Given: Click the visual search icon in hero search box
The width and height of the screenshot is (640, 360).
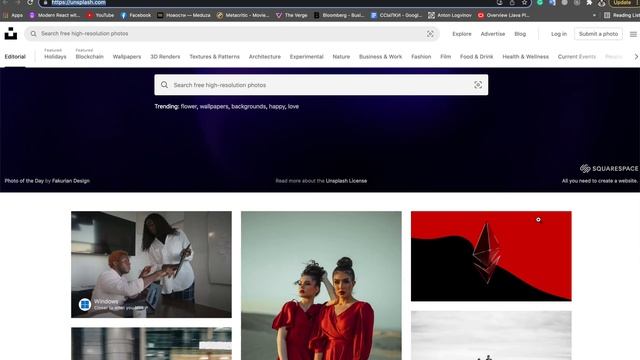Looking at the screenshot, I should (x=478, y=85).
